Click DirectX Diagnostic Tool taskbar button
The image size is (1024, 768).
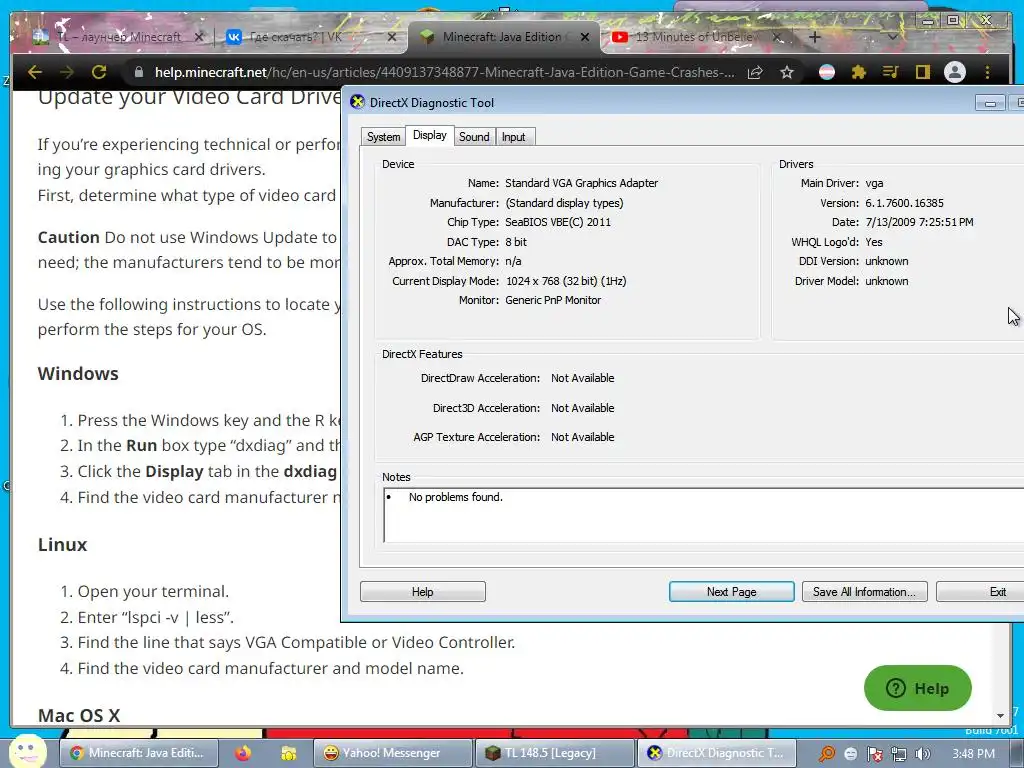(716, 753)
